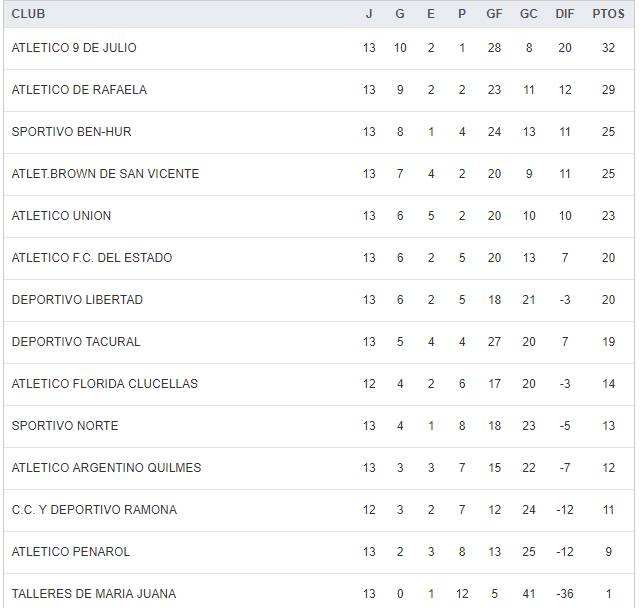
Task: Open C.C. y Deportivo Ramona entry
Action: pos(94,510)
